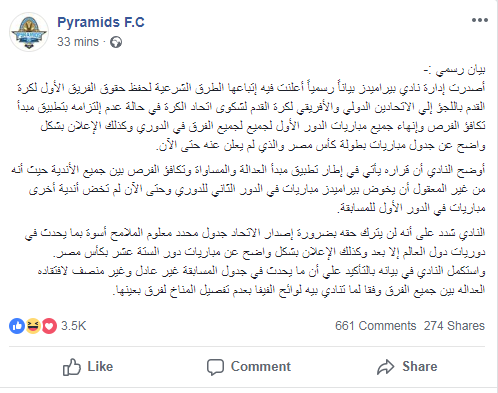This screenshot has height=393, width=498.
Task: Click the blue thumbs-up reaction icon
Action: tap(17, 326)
